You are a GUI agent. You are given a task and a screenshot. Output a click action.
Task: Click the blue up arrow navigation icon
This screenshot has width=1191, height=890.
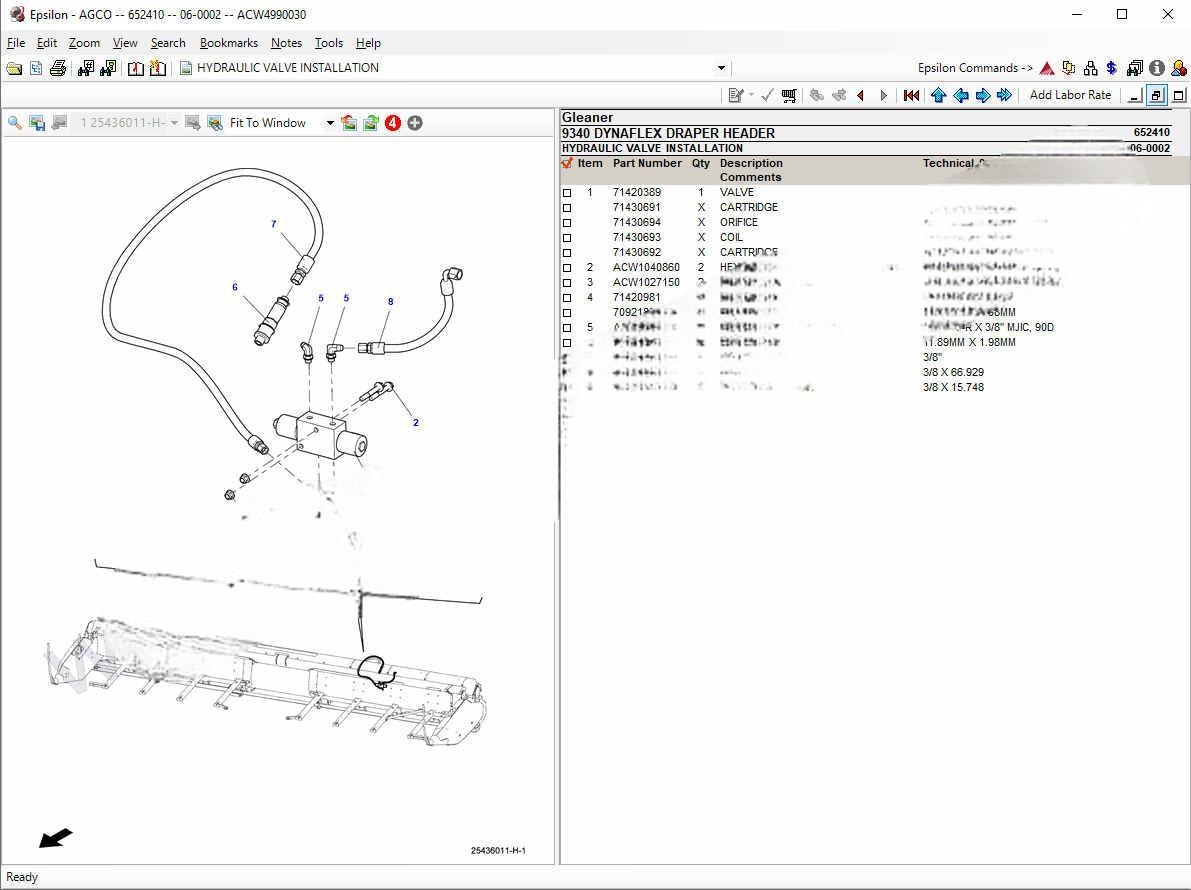[x=938, y=95]
